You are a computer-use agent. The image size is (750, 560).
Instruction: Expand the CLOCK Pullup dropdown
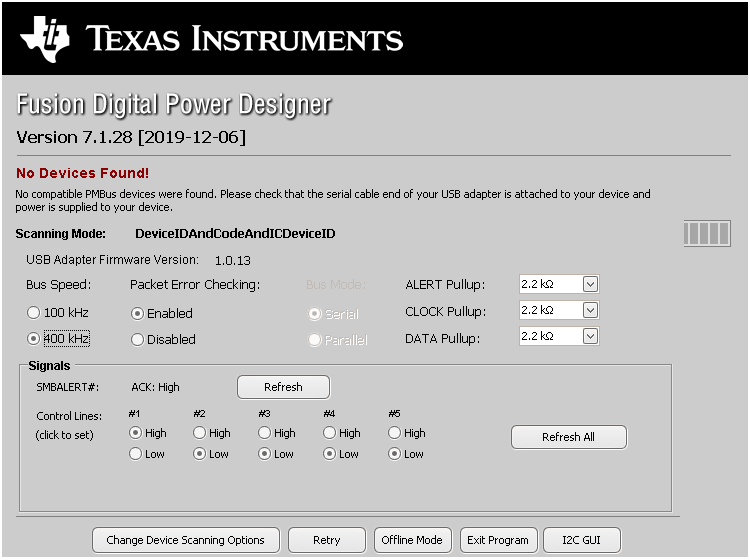[x=590, y=310]
